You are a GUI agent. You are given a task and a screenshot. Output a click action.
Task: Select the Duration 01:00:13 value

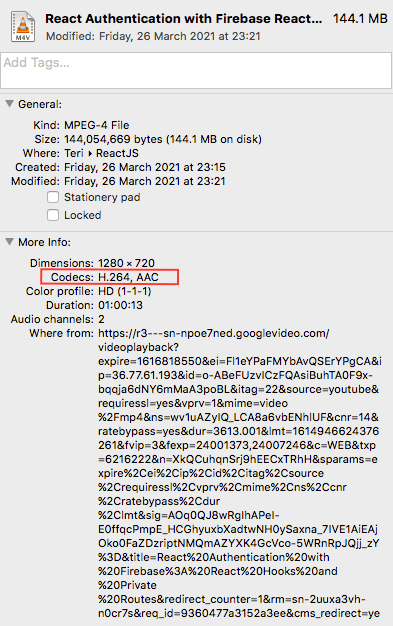pos(120,305)
